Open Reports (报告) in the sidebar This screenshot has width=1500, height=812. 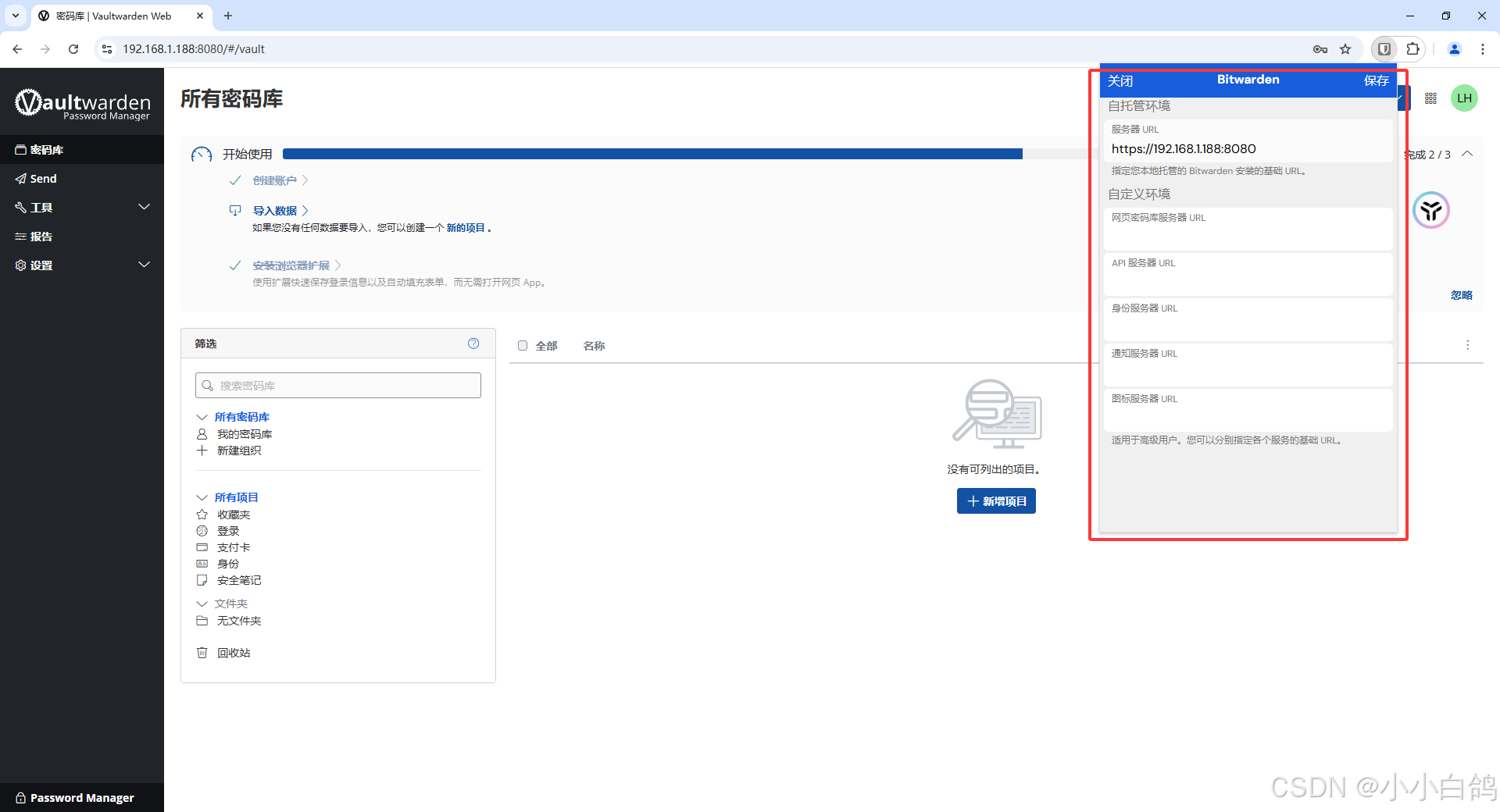[x=41, y=237]
